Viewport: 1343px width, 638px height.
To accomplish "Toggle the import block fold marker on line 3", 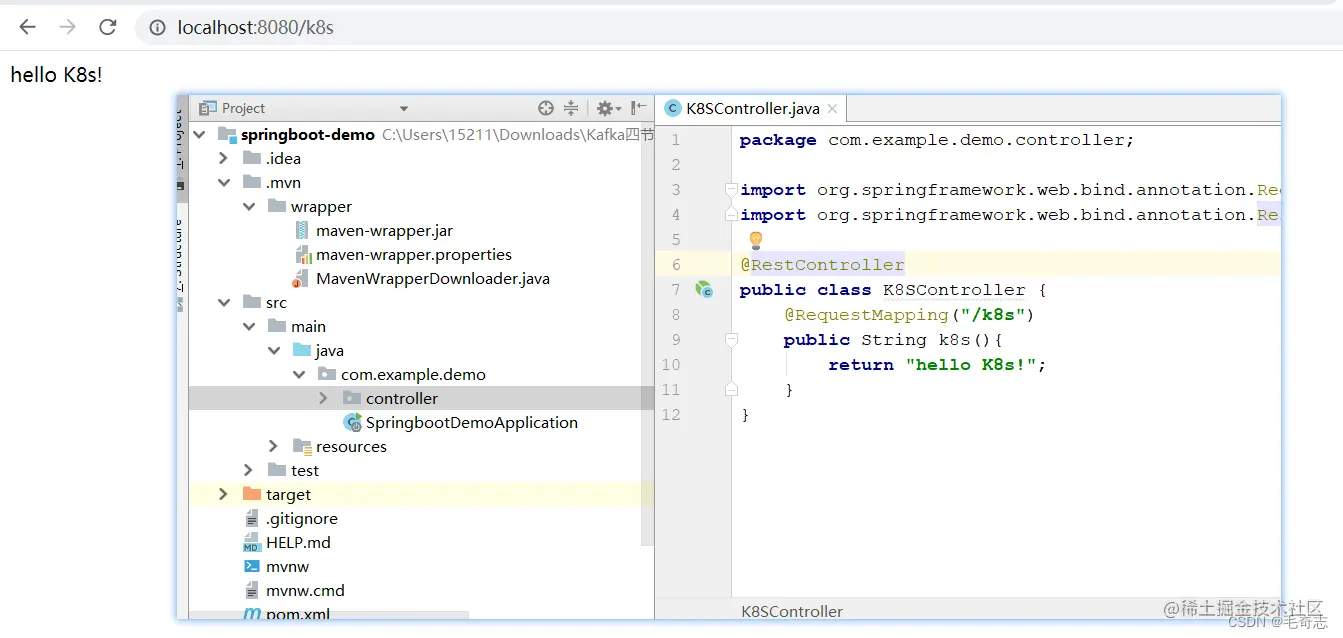I will 731,189.
